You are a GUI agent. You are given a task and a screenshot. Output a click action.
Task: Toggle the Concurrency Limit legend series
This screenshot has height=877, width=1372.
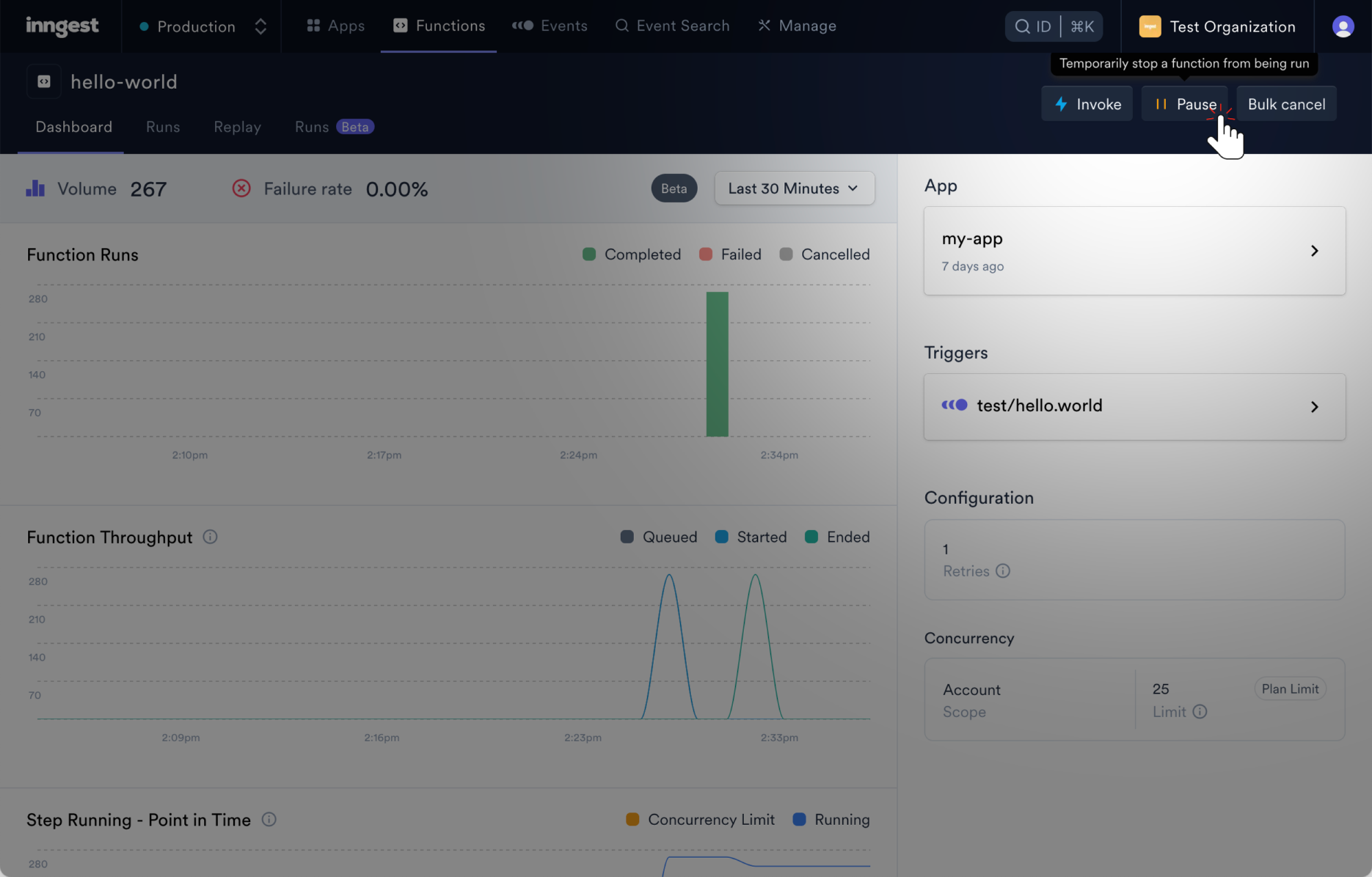click(x=700, y=819)
